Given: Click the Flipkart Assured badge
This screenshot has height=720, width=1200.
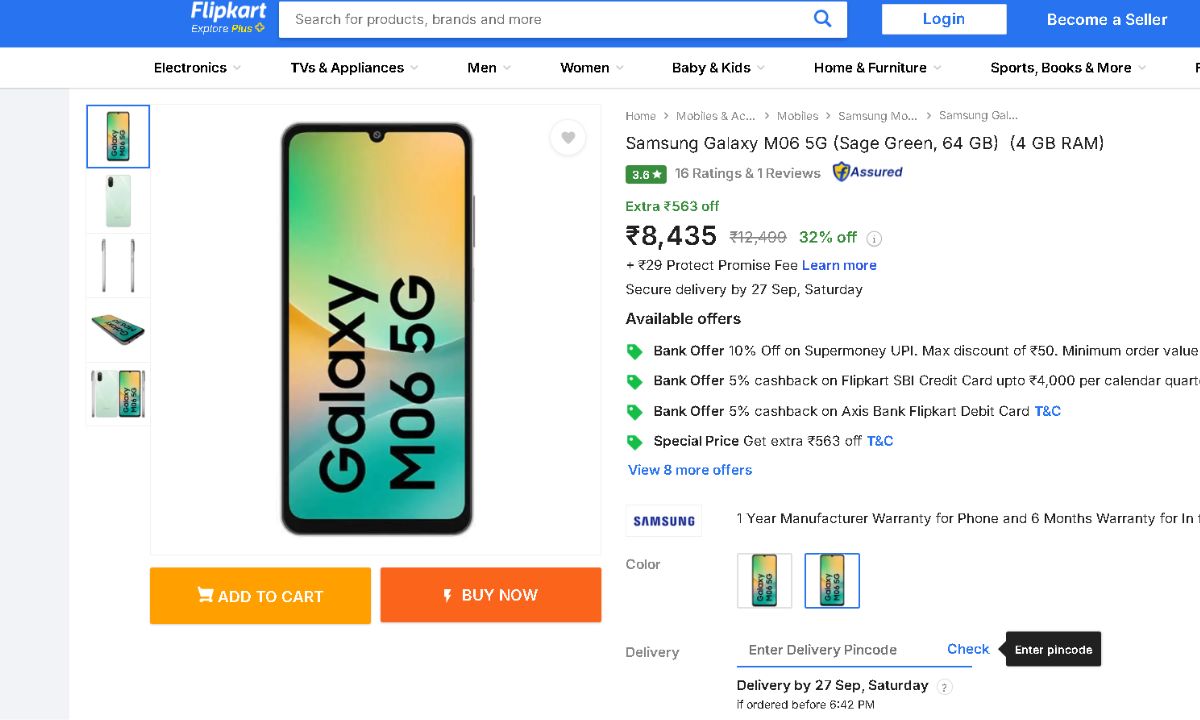Looking at the screenshot, I should pyautogui.click(x=868, y=172).
